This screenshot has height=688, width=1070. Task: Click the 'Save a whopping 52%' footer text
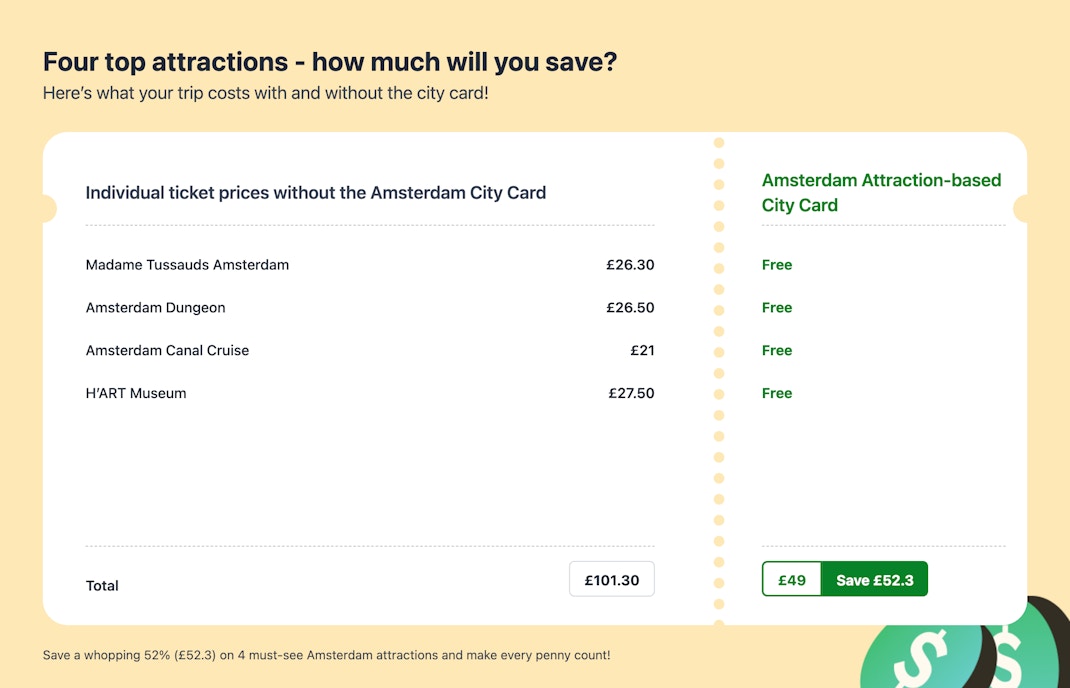(326, 656)
